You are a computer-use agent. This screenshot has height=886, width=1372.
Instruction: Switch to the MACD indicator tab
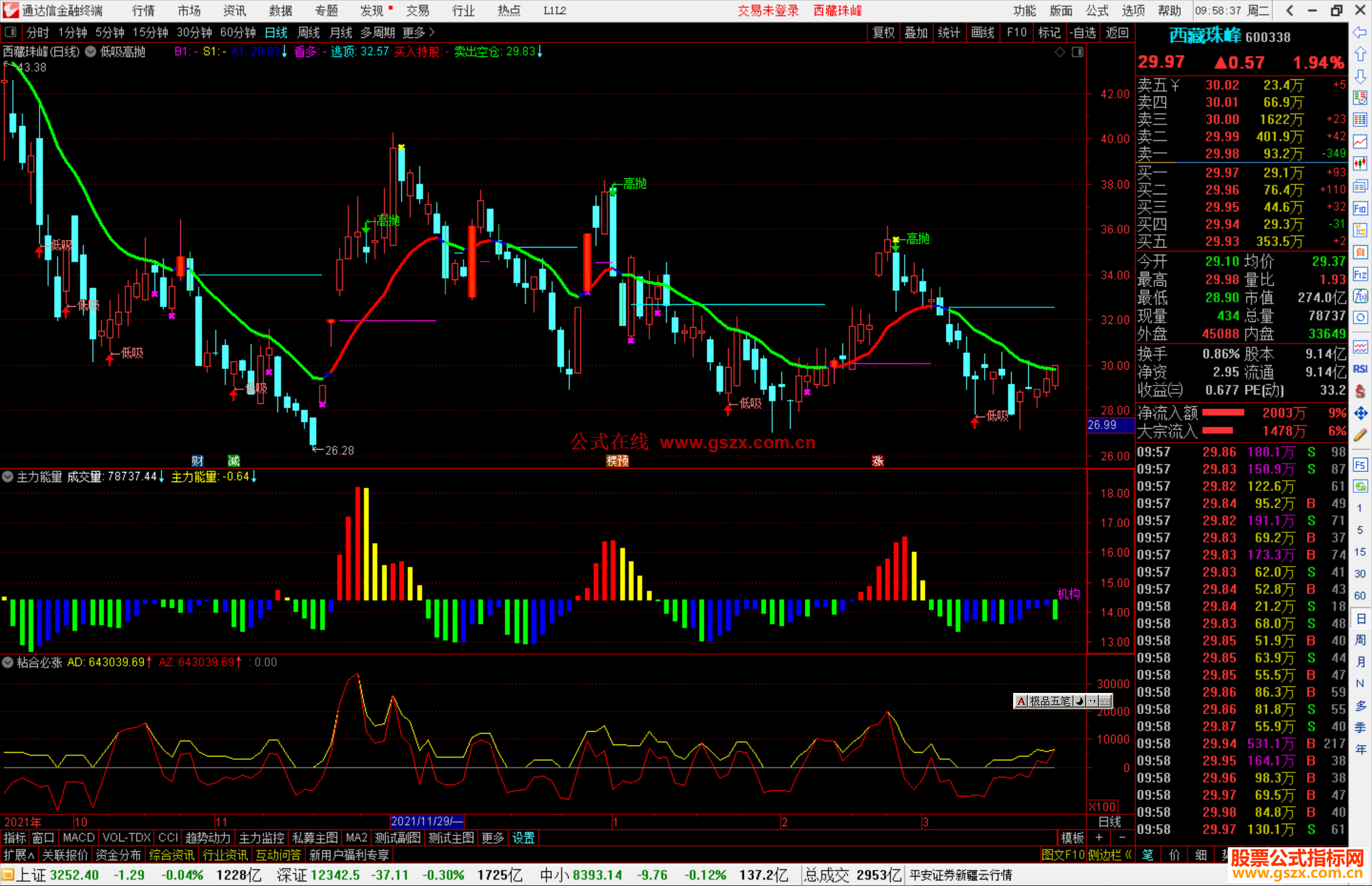click(x=79, y=838)
